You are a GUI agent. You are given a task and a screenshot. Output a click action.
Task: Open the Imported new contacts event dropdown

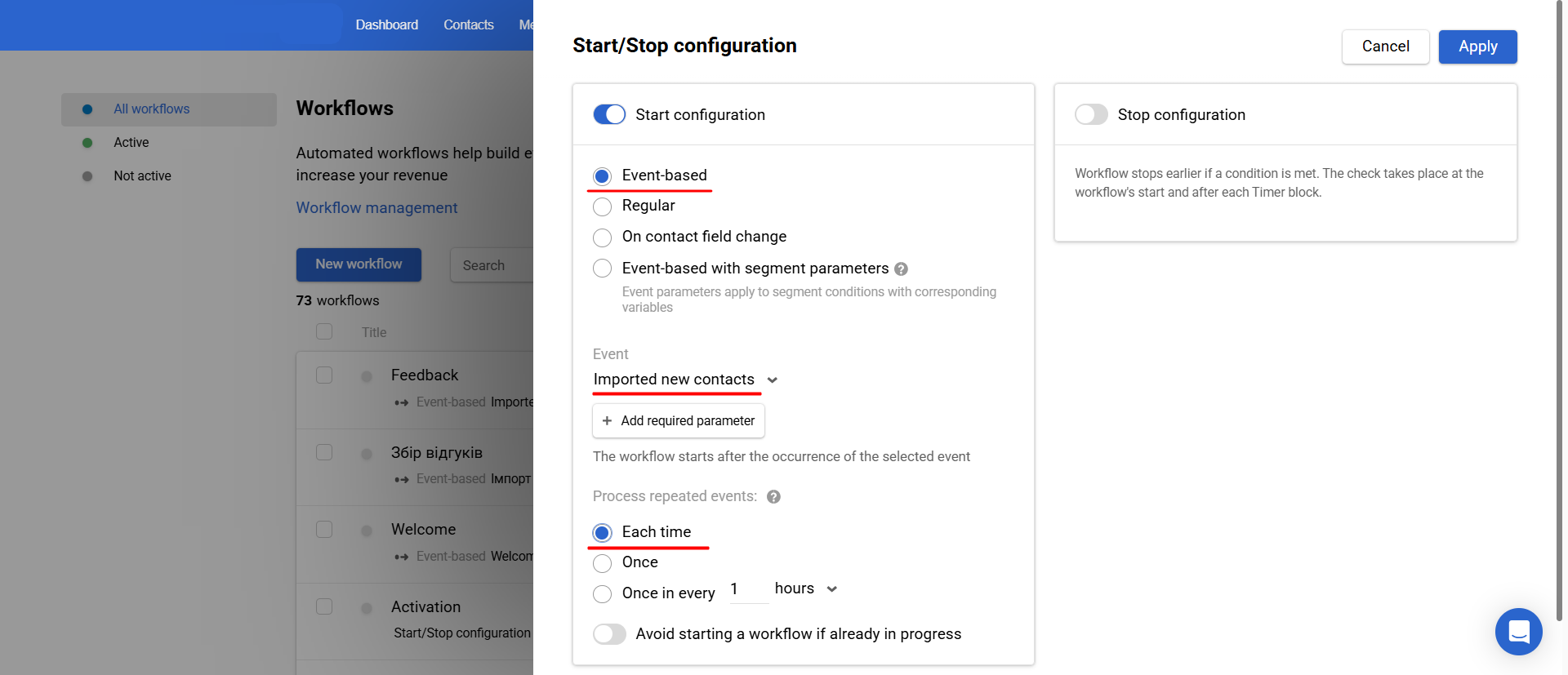coord(684,380)
